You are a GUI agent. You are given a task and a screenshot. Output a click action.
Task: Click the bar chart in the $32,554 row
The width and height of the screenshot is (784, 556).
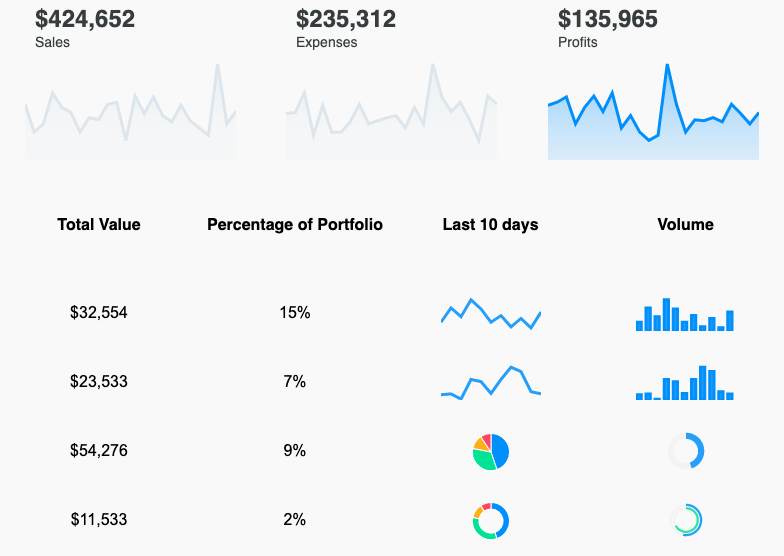(685, 315)
